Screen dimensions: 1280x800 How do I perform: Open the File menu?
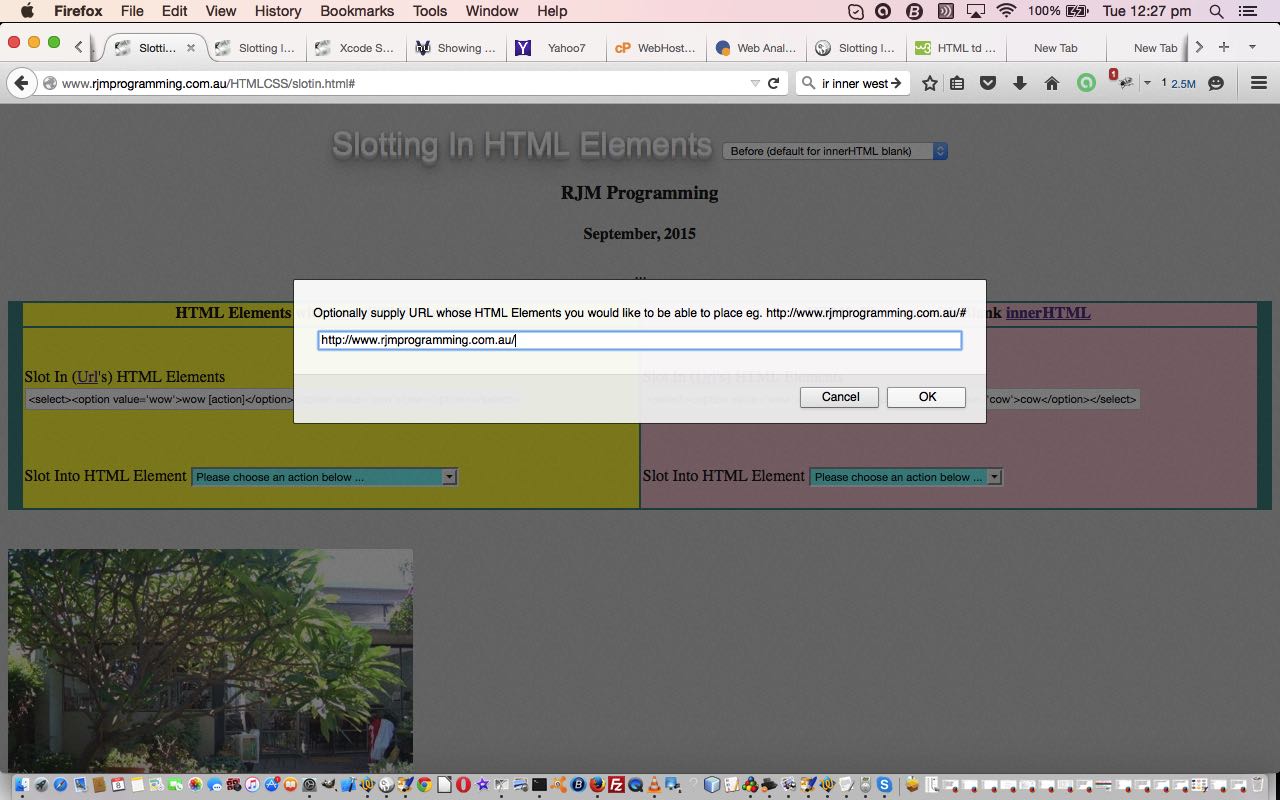(131, 11)
